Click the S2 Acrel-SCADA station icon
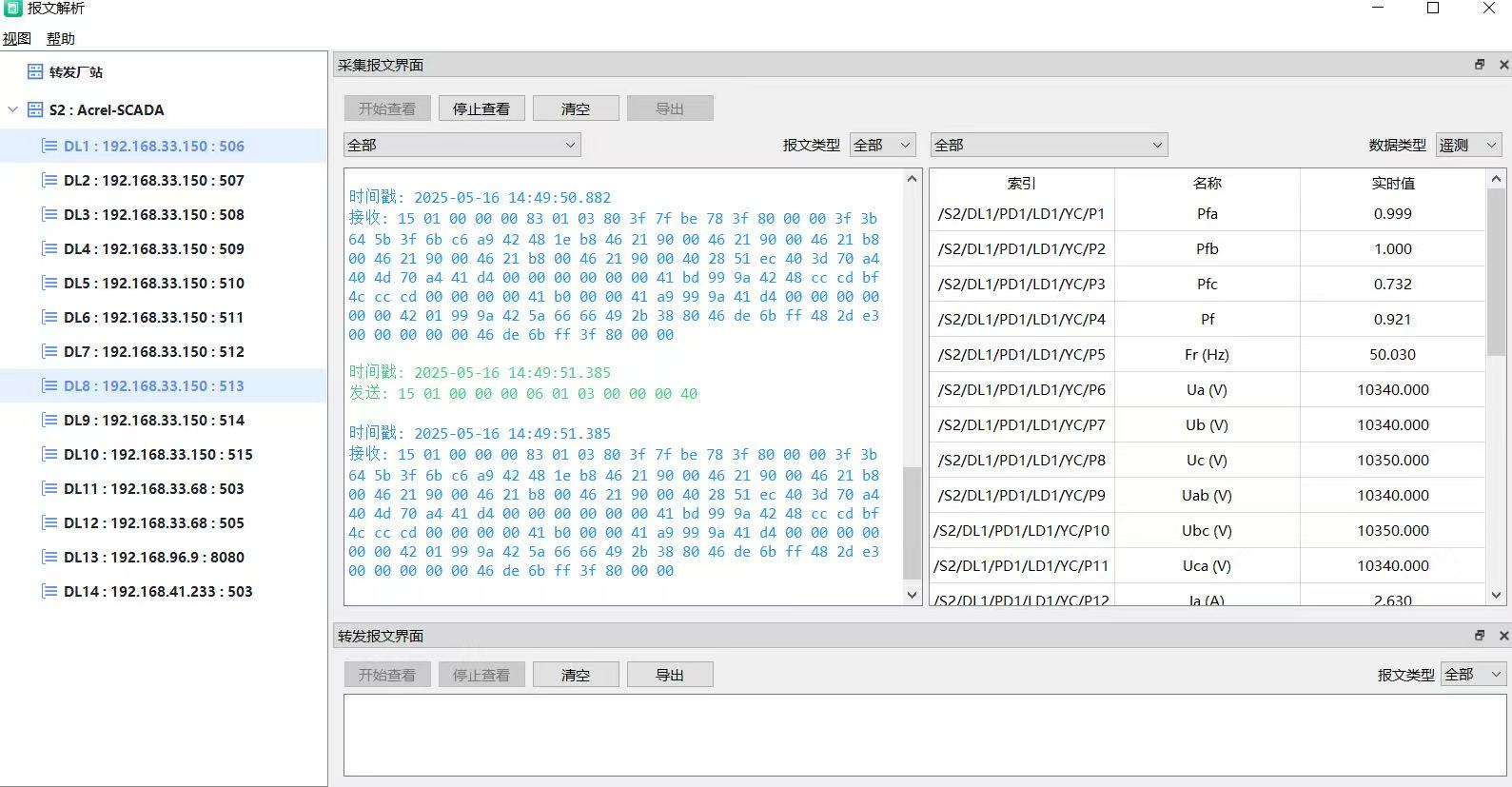Screen dimensions: 1512x787 coord(35,110)
